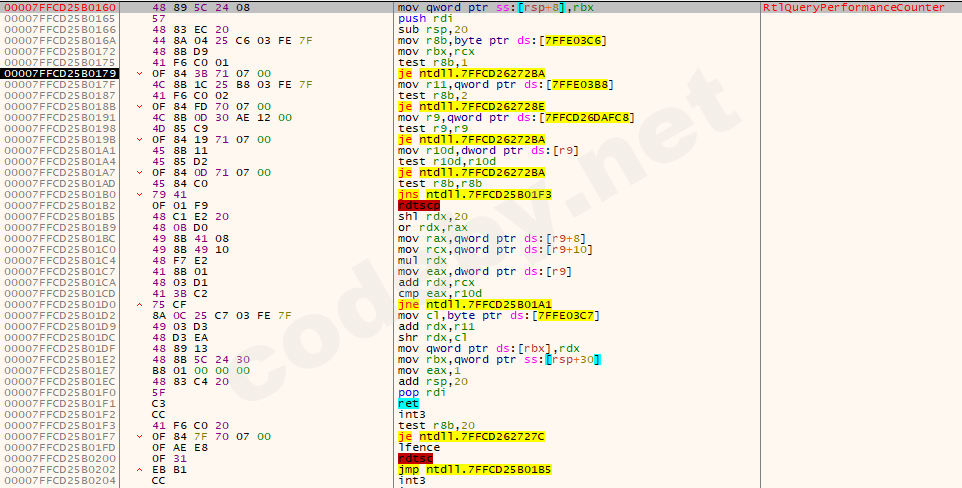This screenshot has width=962, height=488.
Task: Select 'mov rcx,qword ptr ds:[r9+10]' instruction
Action: (x=494, y=250)
